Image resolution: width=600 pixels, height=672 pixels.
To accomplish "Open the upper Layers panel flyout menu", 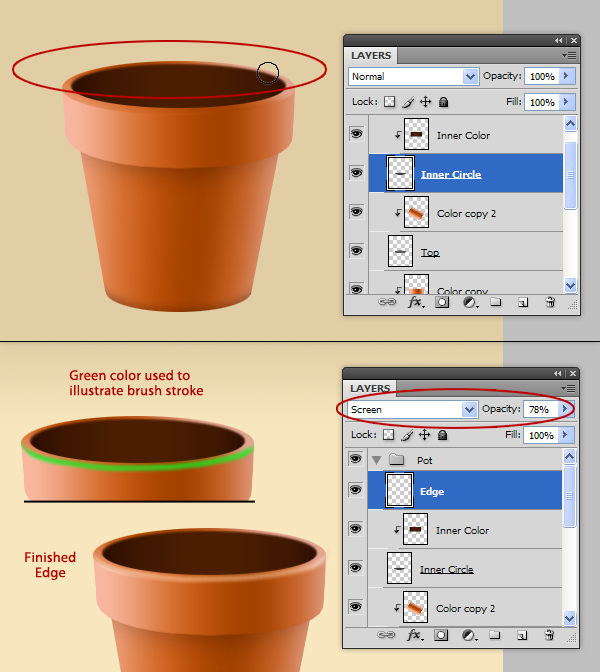I will tap(570, 55).
